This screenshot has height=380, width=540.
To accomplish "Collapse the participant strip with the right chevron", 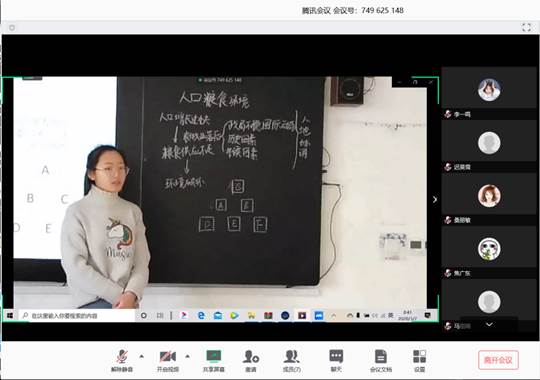I will (x=435, y=199).
